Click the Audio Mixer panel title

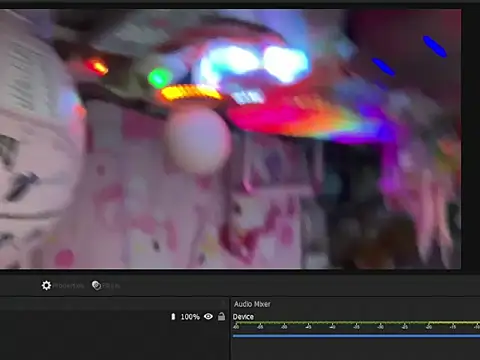252,304
